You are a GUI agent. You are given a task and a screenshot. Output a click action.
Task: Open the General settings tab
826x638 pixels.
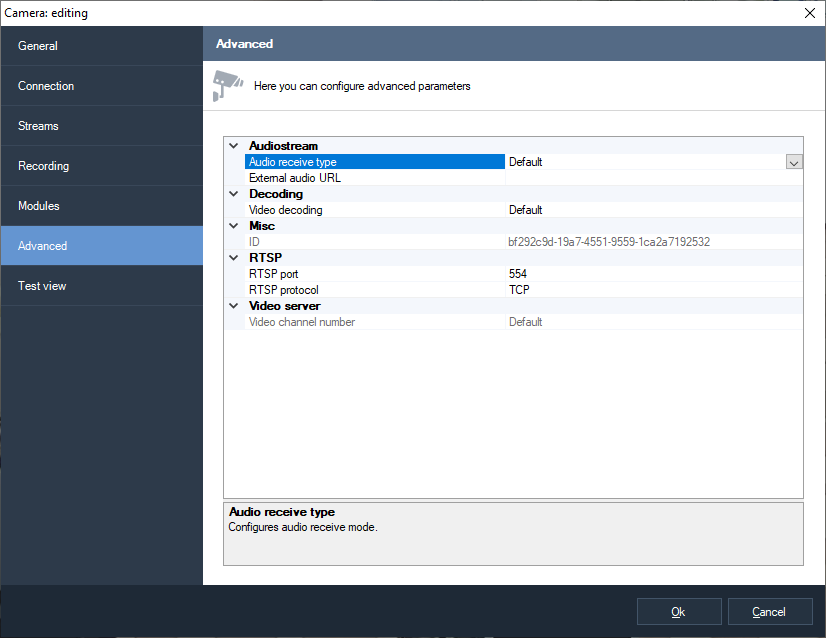(101, 46)
